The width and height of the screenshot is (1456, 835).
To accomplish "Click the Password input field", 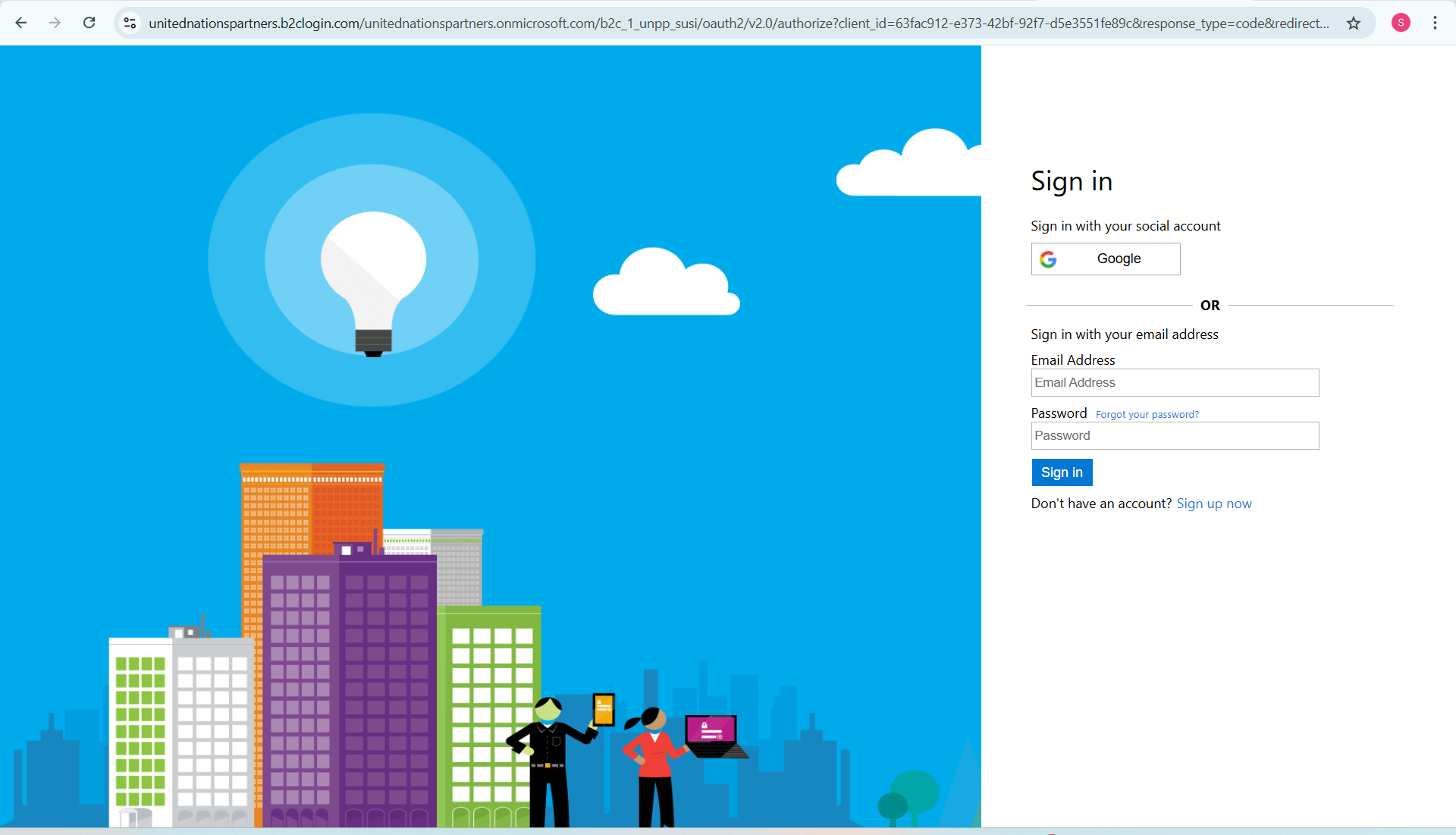I will [x=1175, y=435].
